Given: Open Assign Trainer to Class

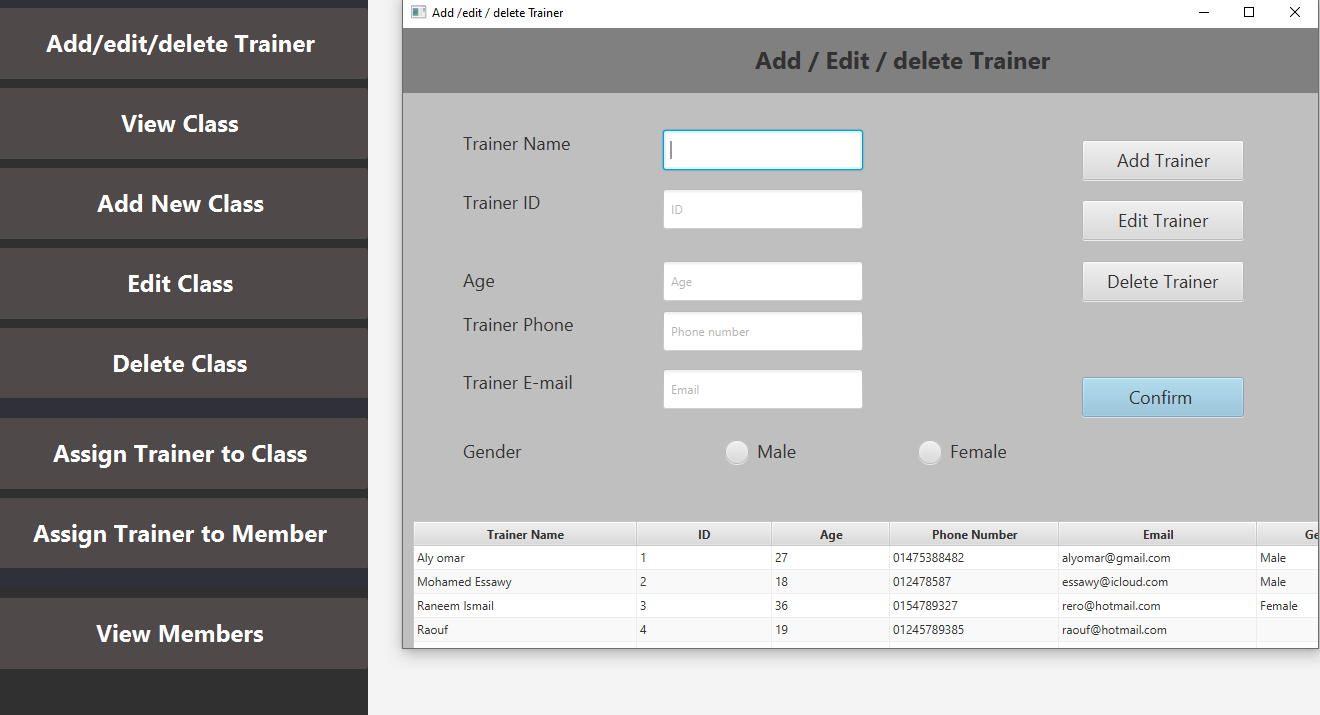Looking at the screenshot, I should point(180,453).
